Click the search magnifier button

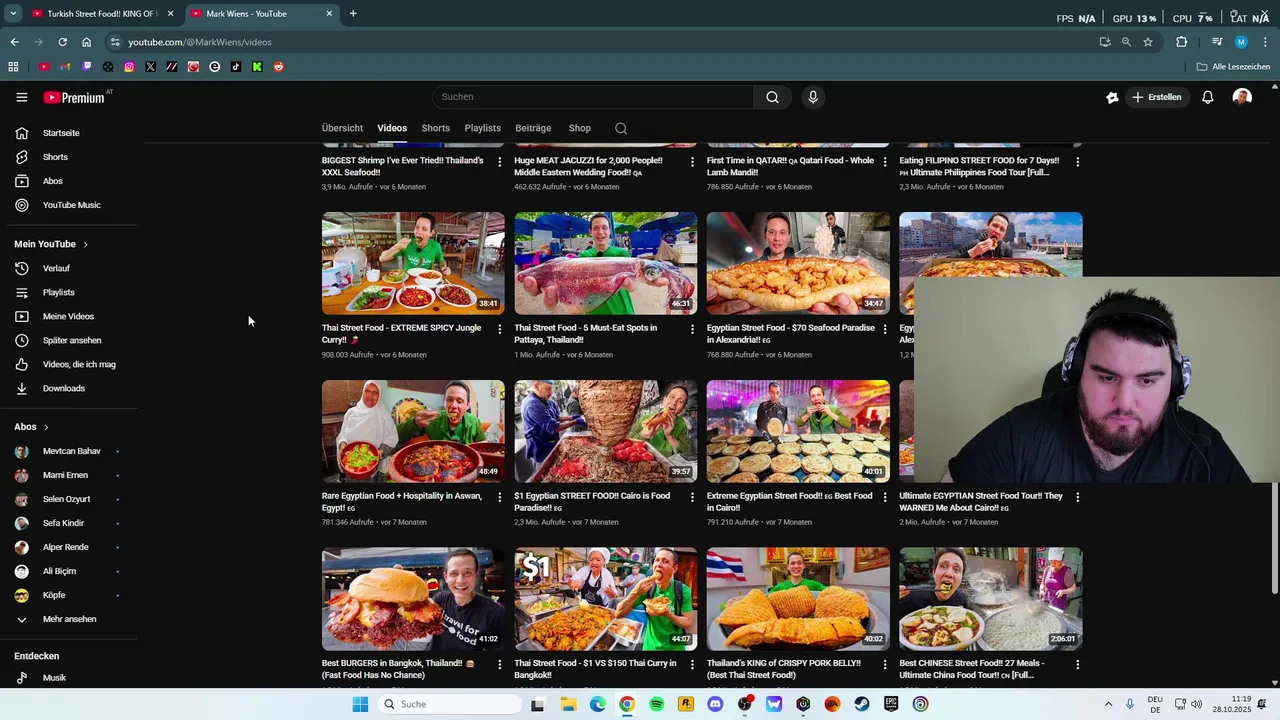(772, 97)
